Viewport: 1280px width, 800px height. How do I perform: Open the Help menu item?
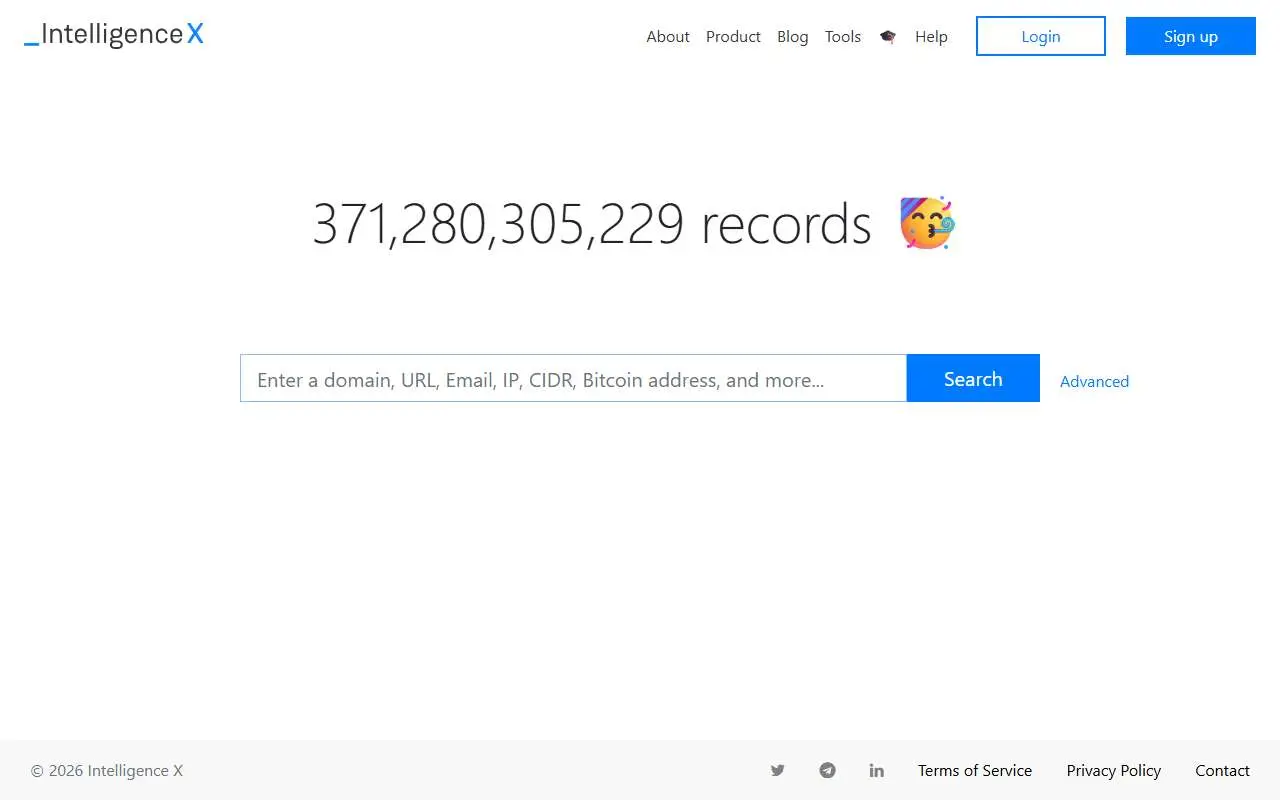[931, 37]
